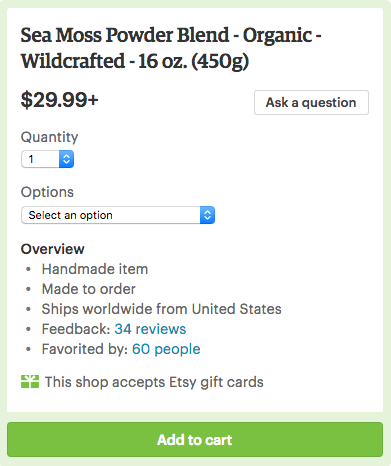Image resolution: width=391 pixels, height=466 pixels.
Task: Click the Add to cart button
Action: click(195, 440)
